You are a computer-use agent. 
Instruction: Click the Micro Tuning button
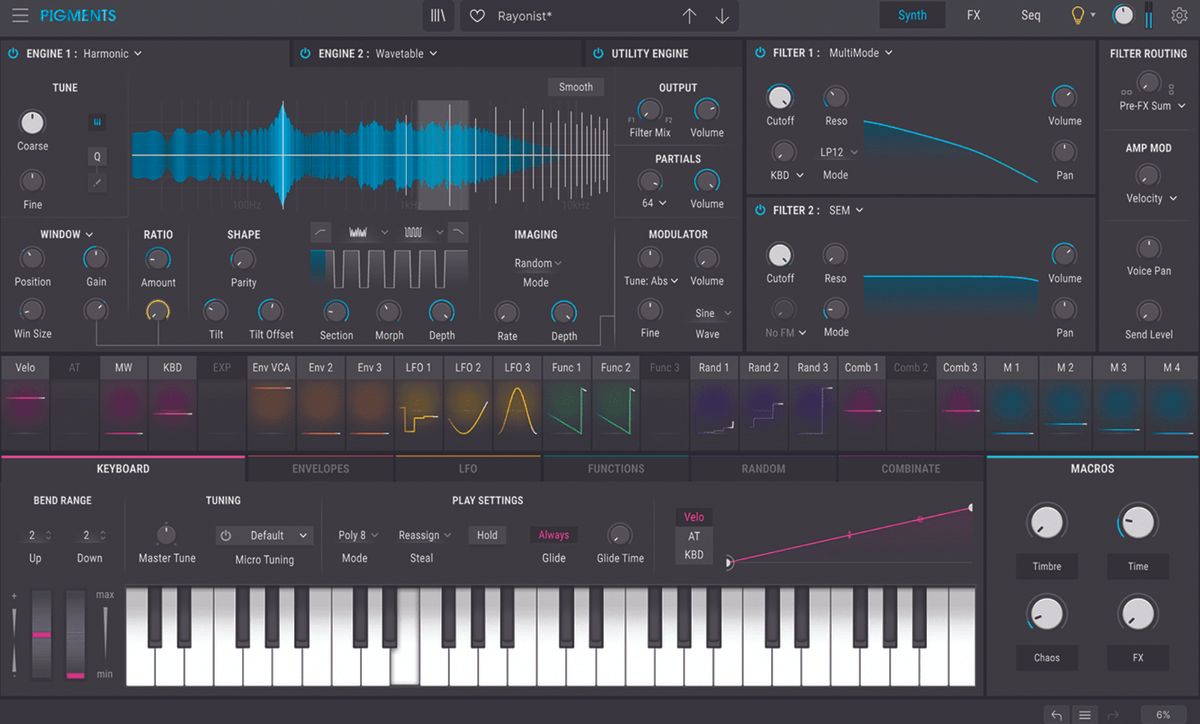pos(264,559)
